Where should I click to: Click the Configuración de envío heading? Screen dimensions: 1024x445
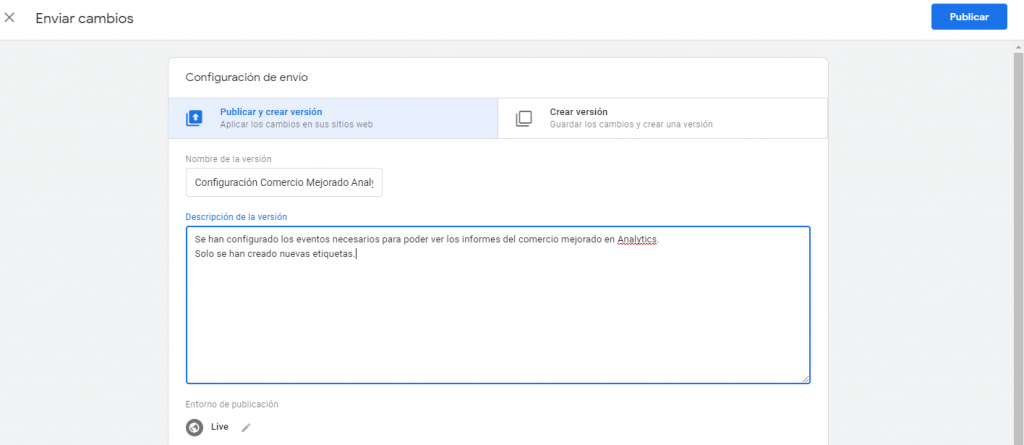coord(246,78)
